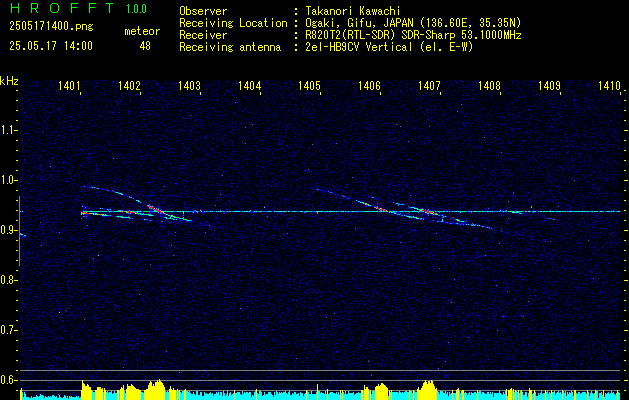Click the 1406 time axis label
Image resolution: width=629 pixels, height=400 pixels.
coord(369,85)
